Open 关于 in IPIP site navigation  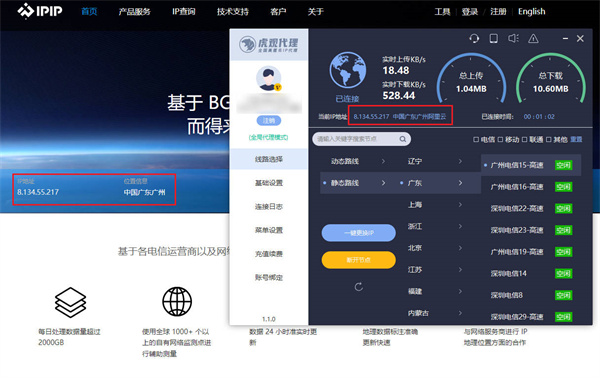316,12
